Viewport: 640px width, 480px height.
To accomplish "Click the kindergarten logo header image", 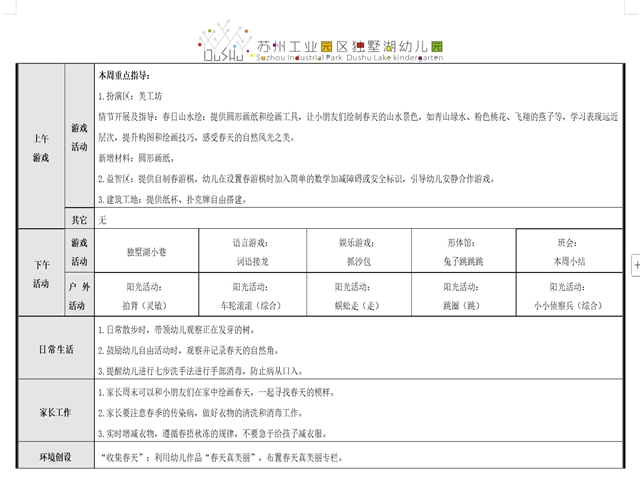I will click(321, 42).
